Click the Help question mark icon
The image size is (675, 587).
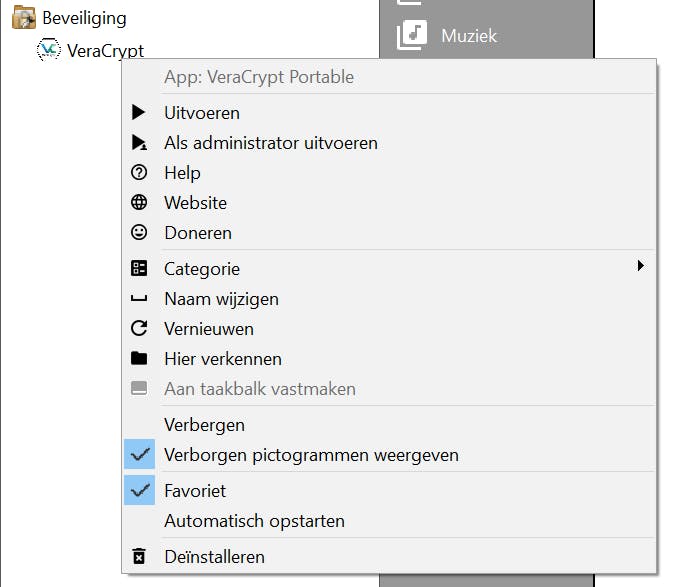click(x=140, y=173)
